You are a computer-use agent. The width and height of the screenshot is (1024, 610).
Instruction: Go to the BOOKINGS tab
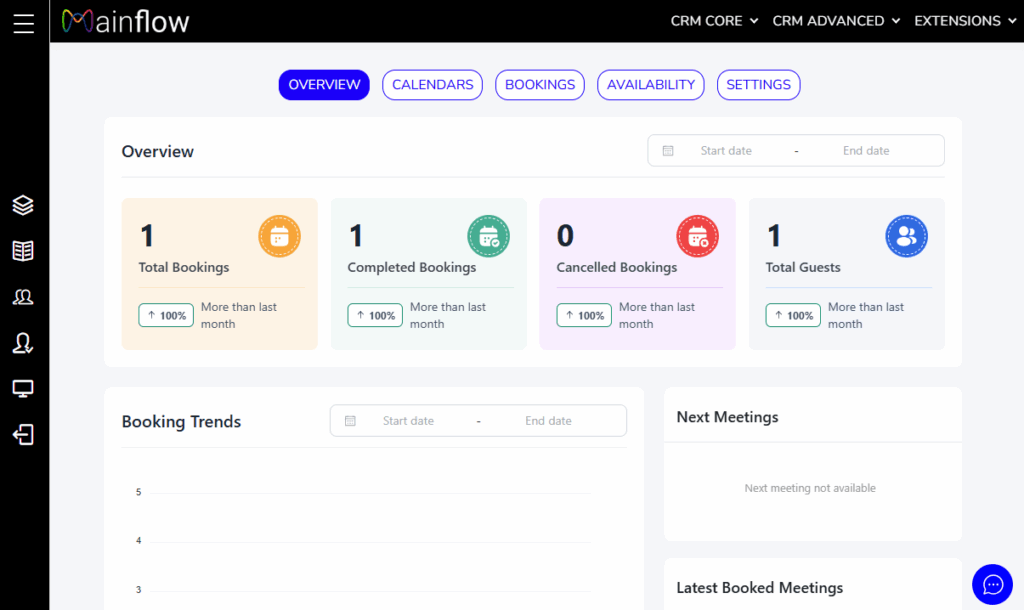point(540,85)
